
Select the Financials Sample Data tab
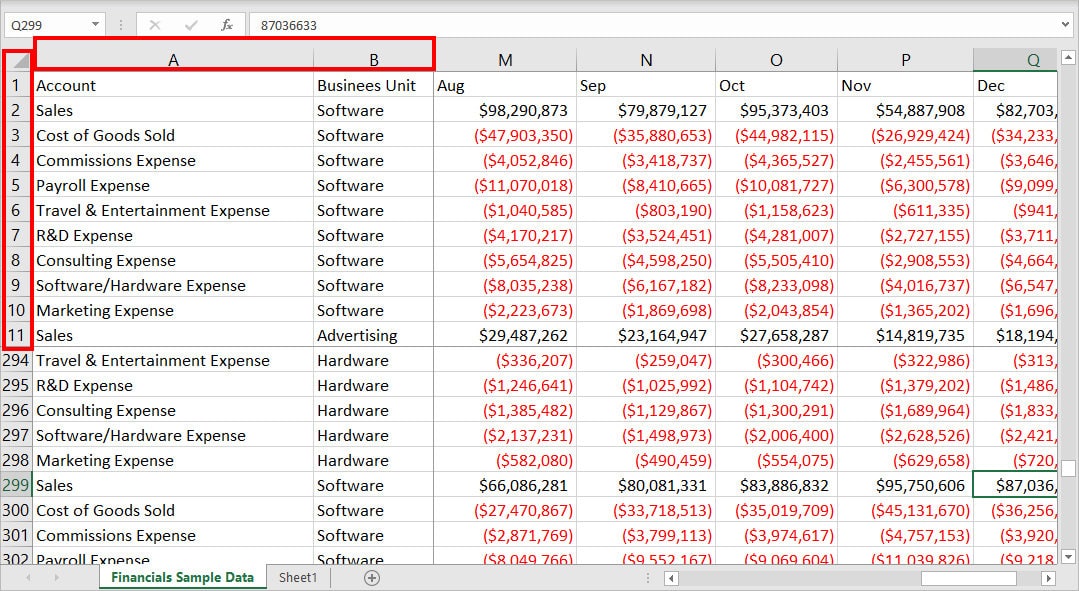coord(183,578)
